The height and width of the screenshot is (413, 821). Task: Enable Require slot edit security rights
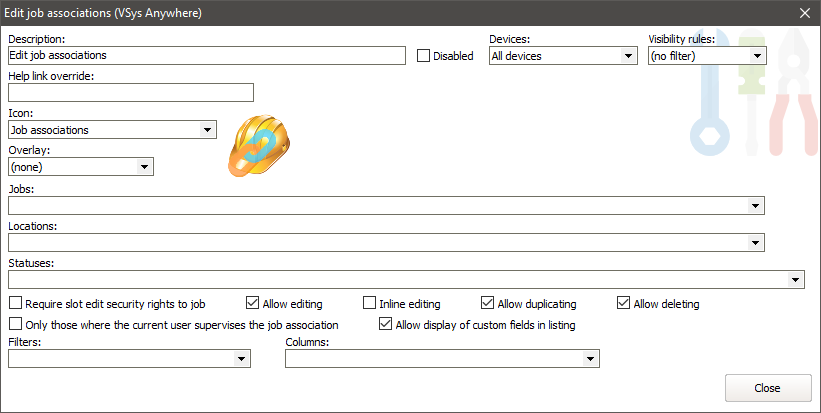(x=15, y=303)
